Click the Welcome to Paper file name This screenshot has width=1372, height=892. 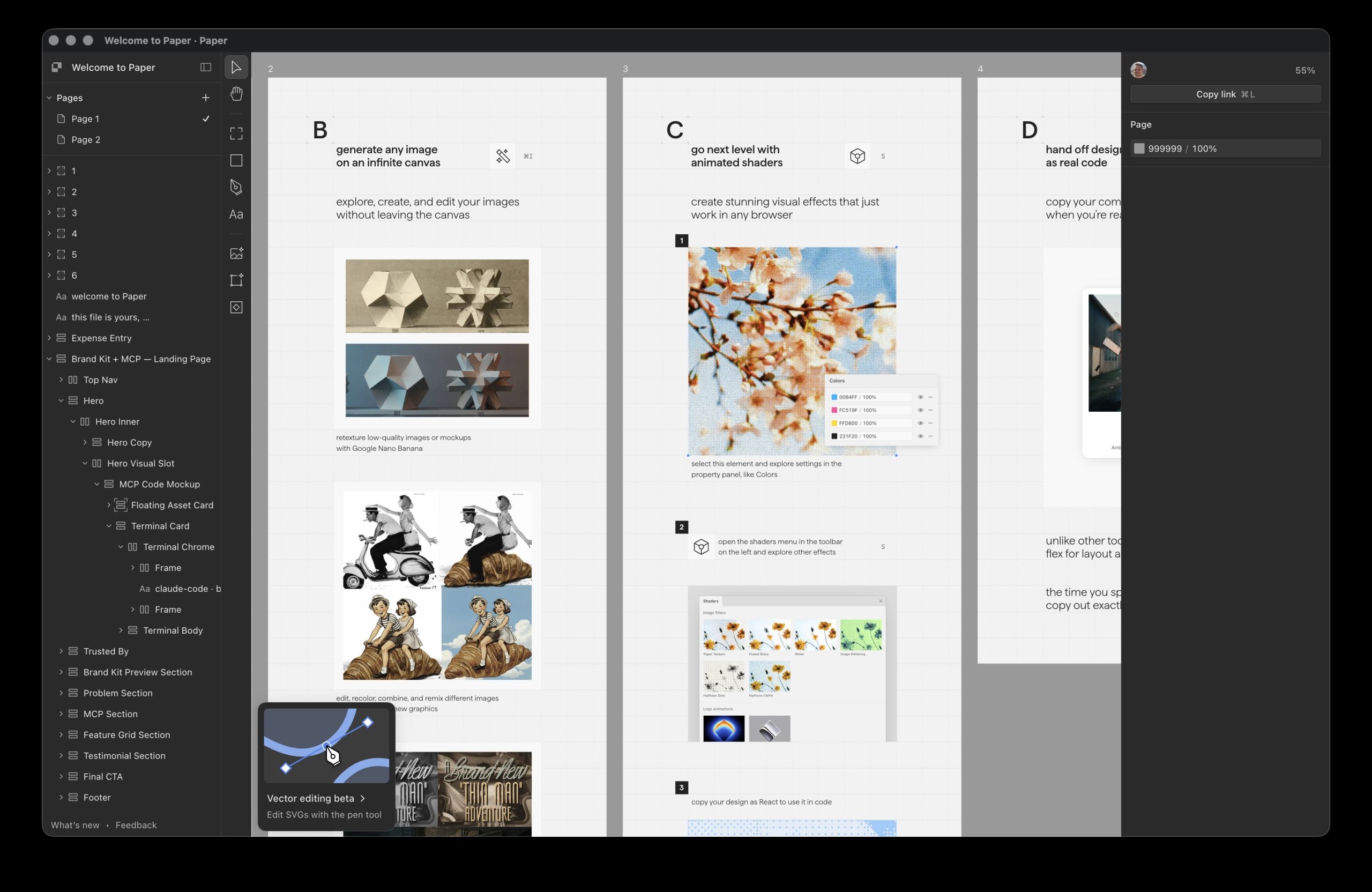(x=113, y=68)
